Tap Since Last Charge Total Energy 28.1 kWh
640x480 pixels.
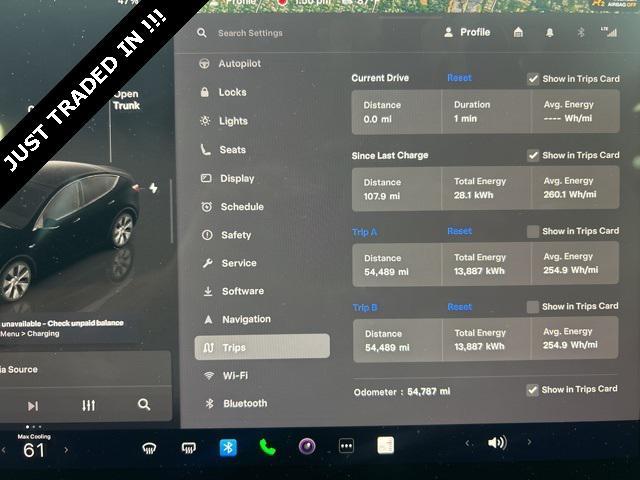tap(480, 188)
